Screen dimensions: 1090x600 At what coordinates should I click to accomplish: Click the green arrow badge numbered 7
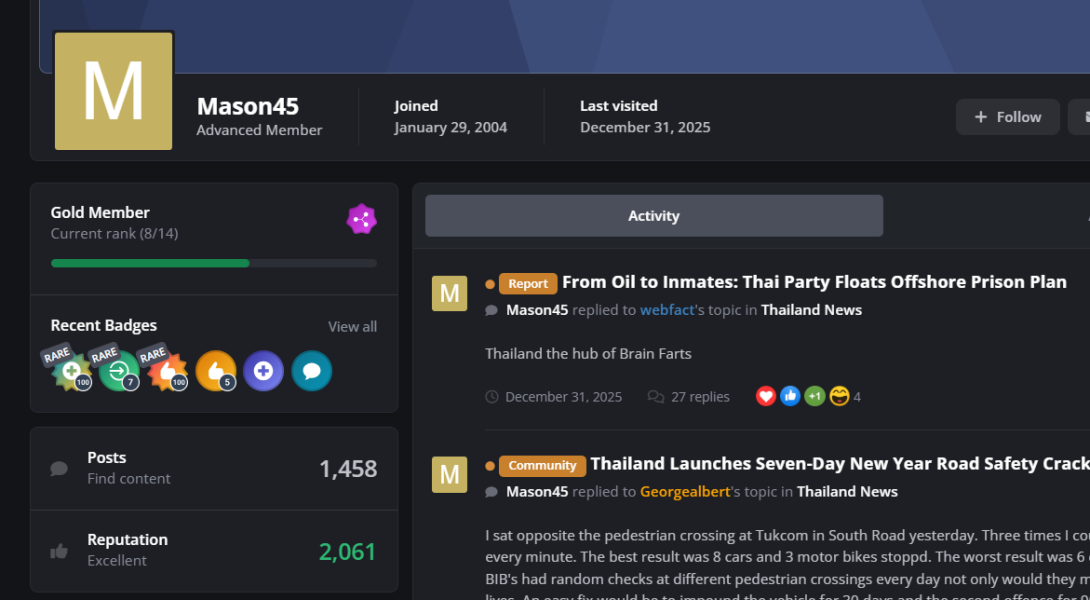tap(119, 371)
